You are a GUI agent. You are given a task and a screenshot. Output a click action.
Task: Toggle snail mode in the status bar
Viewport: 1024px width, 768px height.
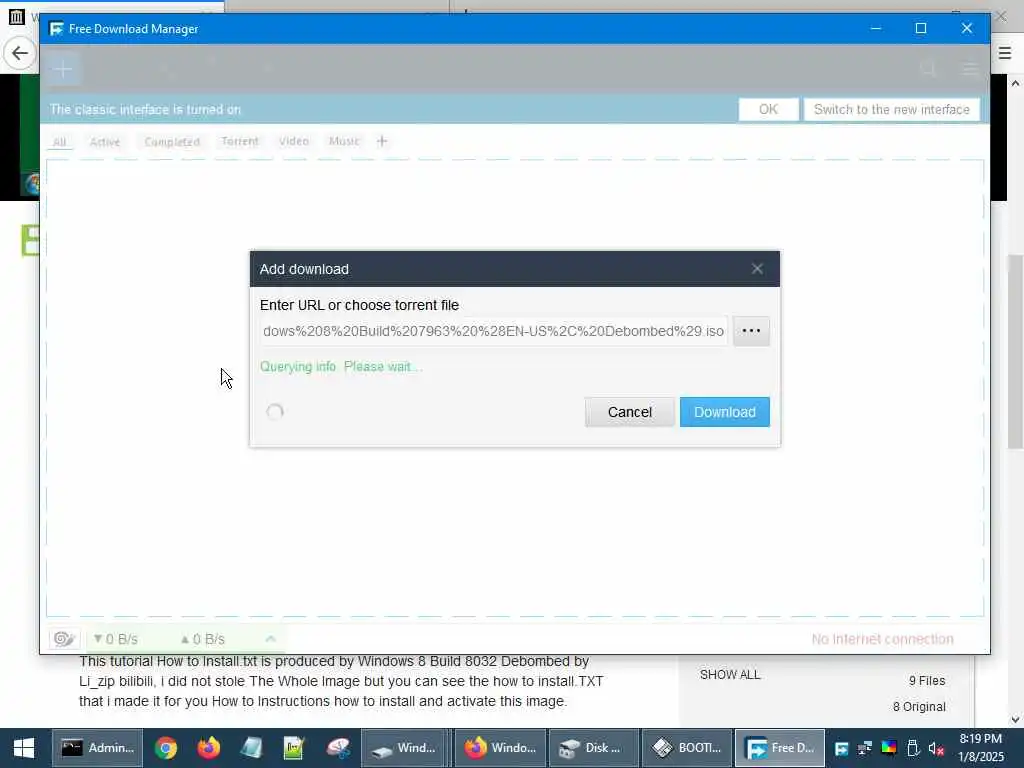(x=64, y=639)
